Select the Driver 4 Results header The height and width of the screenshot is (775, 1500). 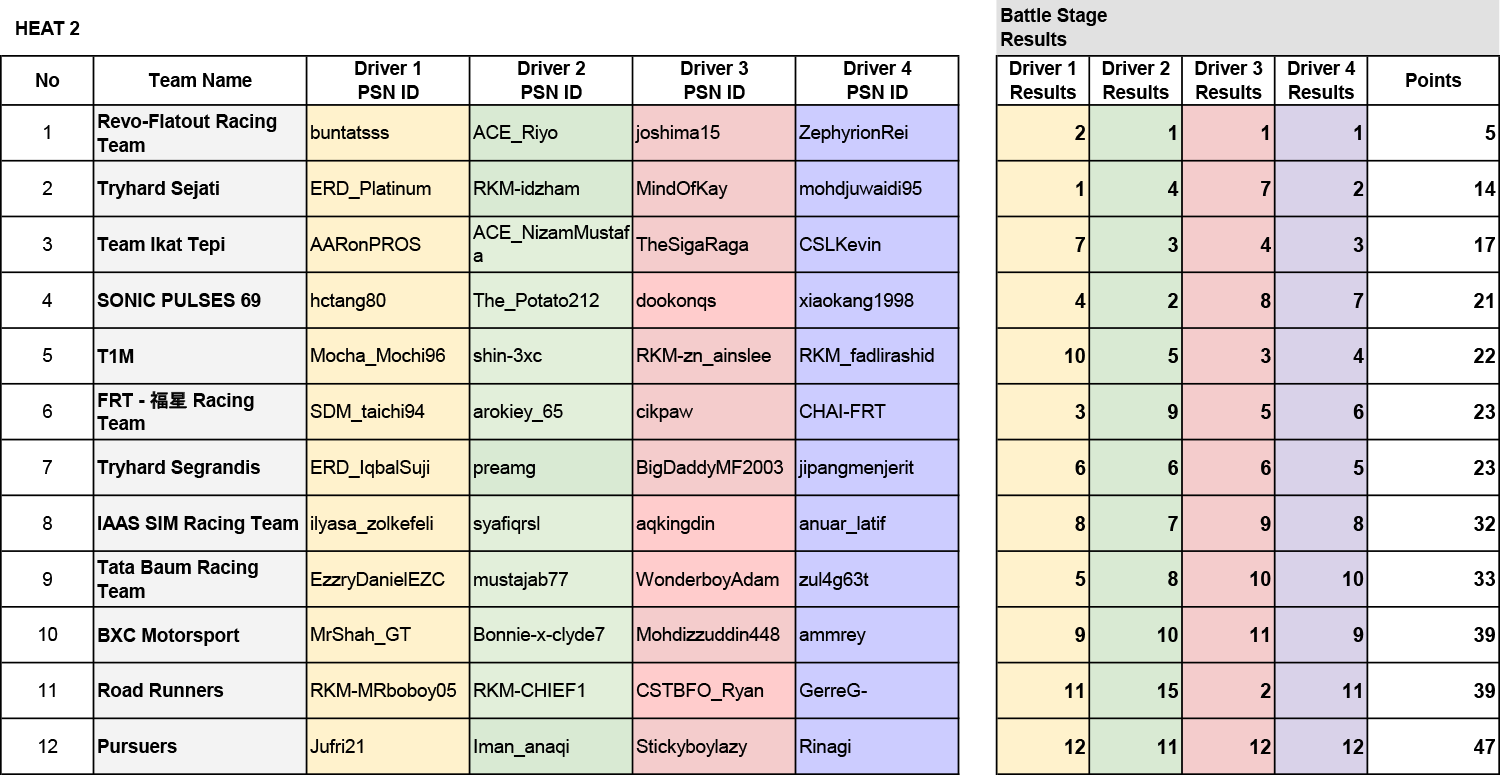click(1321, 80)
